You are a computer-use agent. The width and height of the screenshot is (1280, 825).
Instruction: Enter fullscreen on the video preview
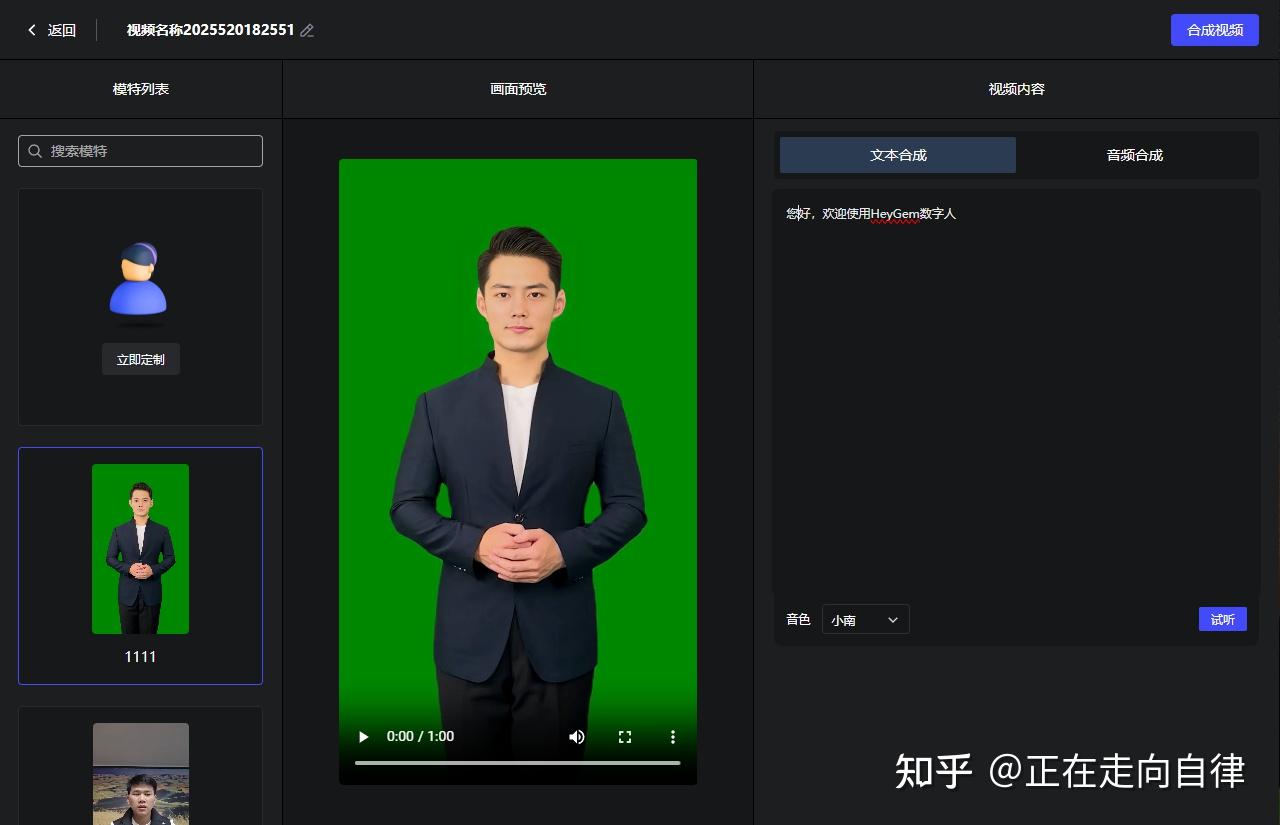coord(625,736)
